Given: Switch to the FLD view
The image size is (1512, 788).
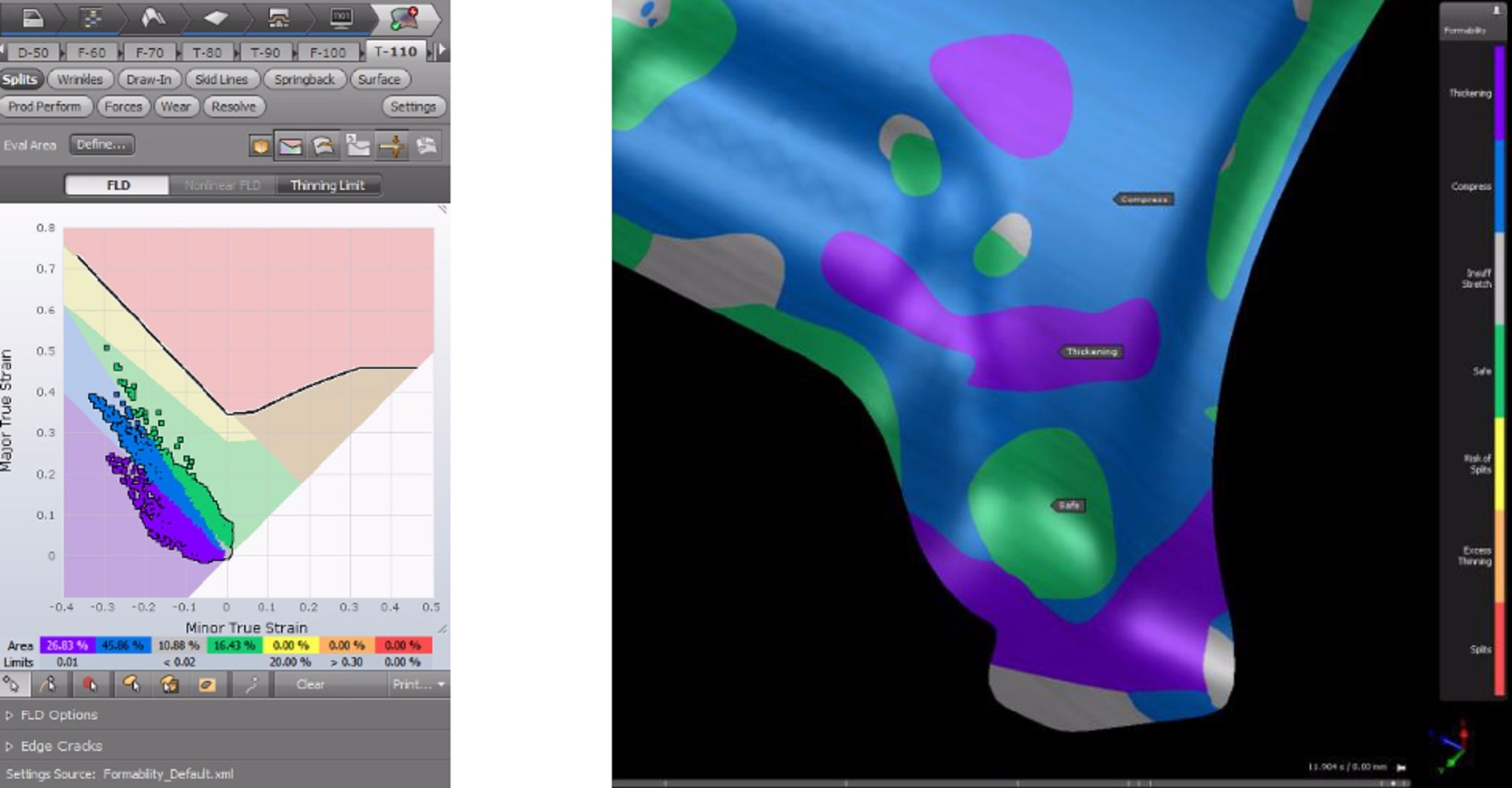Looking at the screenshot, I should pos(117,185).
